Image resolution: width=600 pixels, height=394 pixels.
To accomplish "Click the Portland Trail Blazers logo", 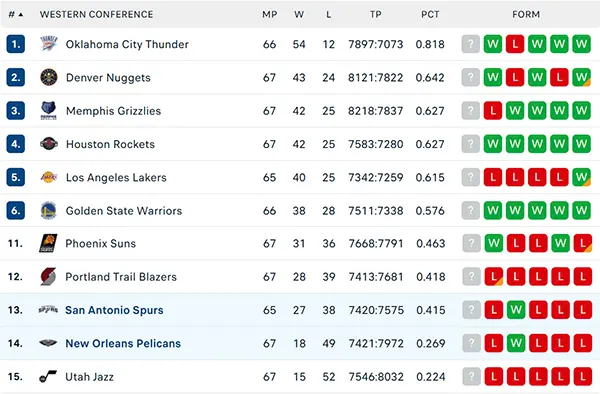I will tap(48, 277).
